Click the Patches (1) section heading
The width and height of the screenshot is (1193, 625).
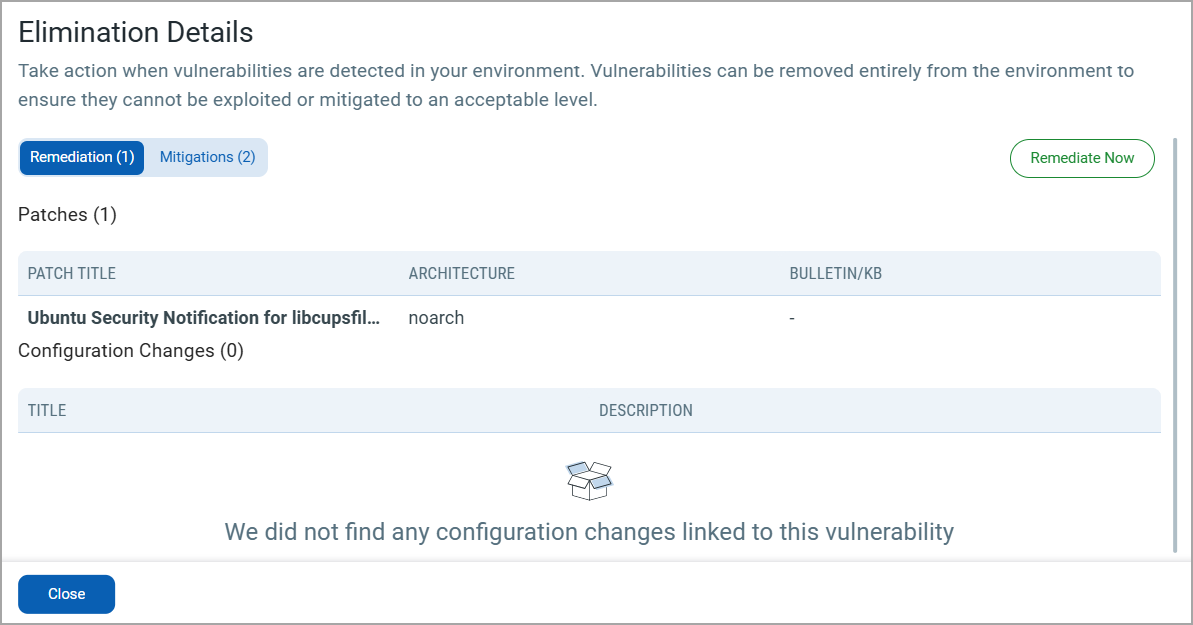[68, 215]
